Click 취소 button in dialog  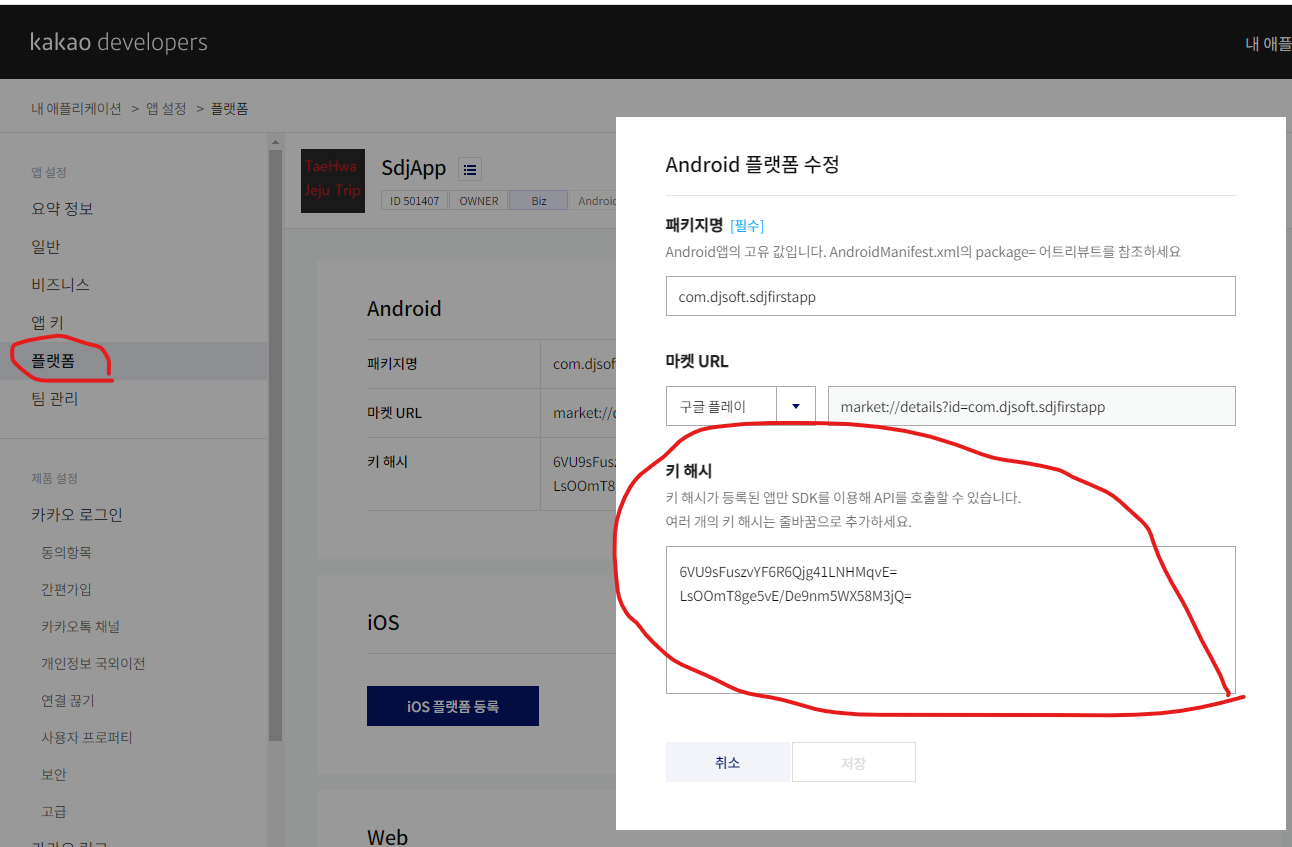pos(728,762)
